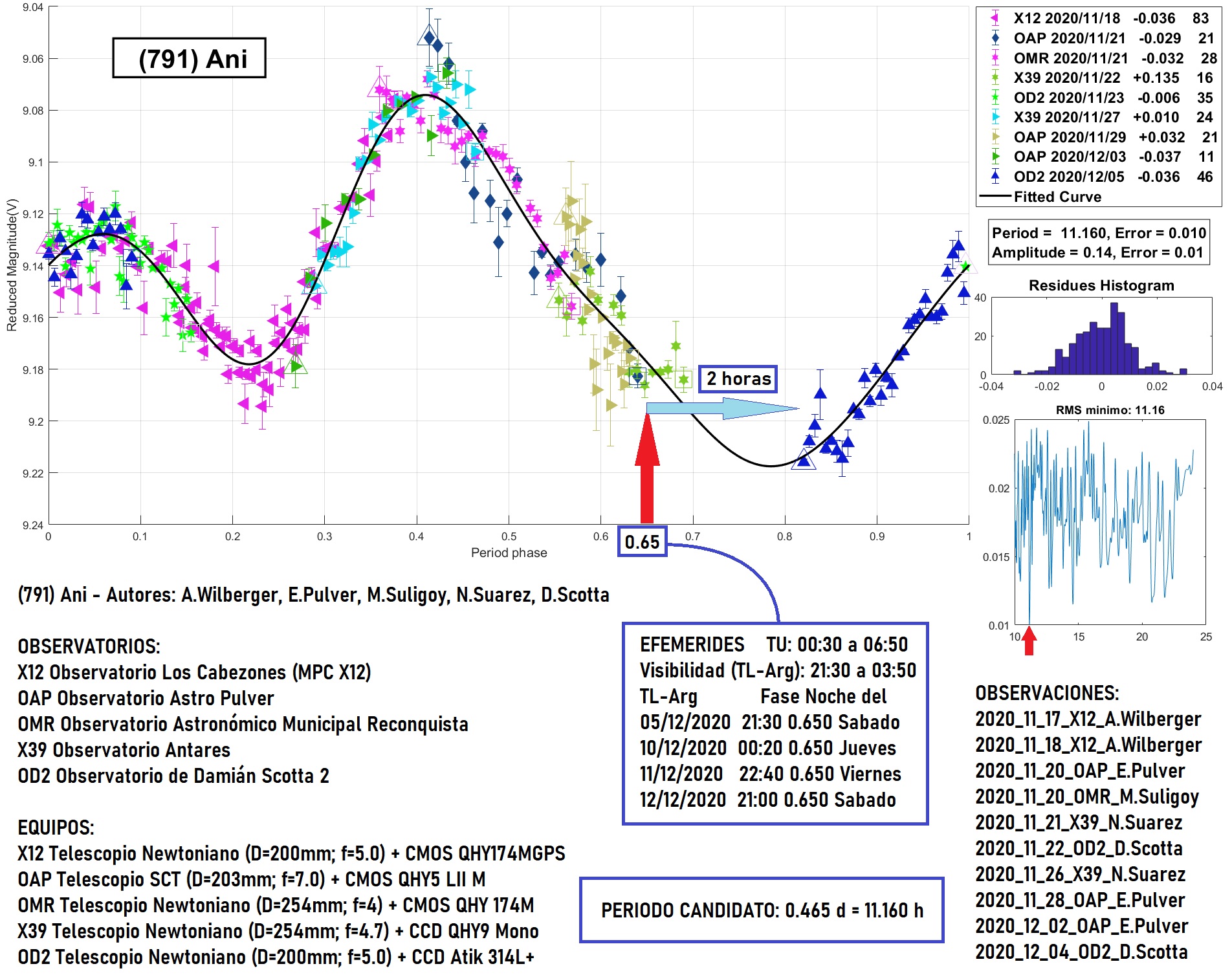The width and height of the screenshot is (1232, 975).
Task: Click ephemeris row '11/12/2020 22:40'
Action: pyautogui.click(x=771, y=774)
